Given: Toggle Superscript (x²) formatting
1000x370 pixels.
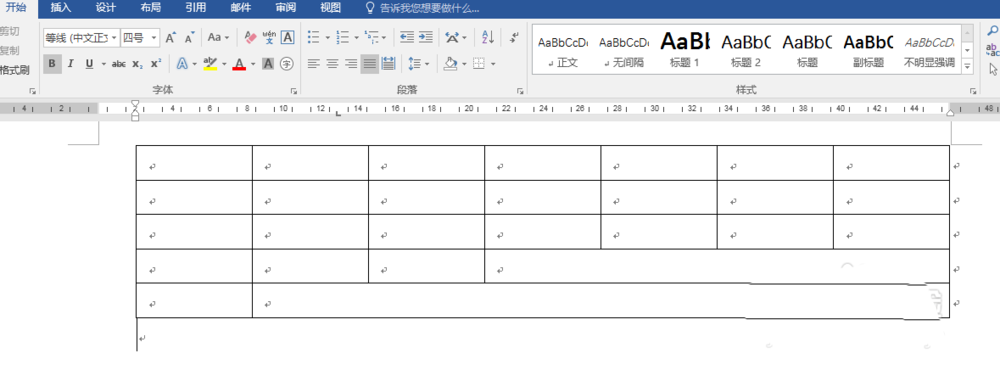Looking at the screenshot, I should coord(156,64).
